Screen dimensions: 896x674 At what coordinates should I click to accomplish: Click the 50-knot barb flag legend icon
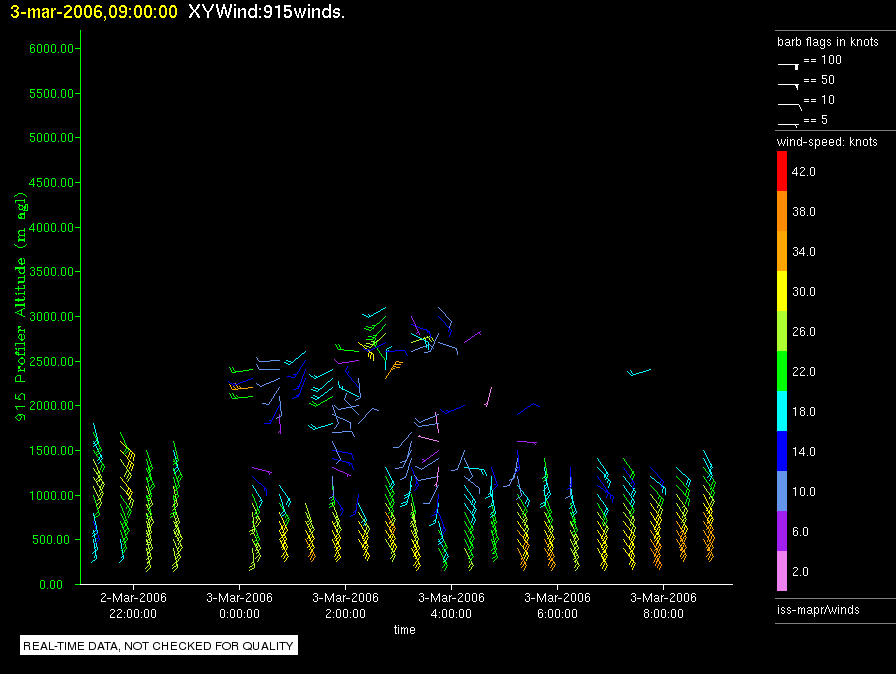point(789,83)
